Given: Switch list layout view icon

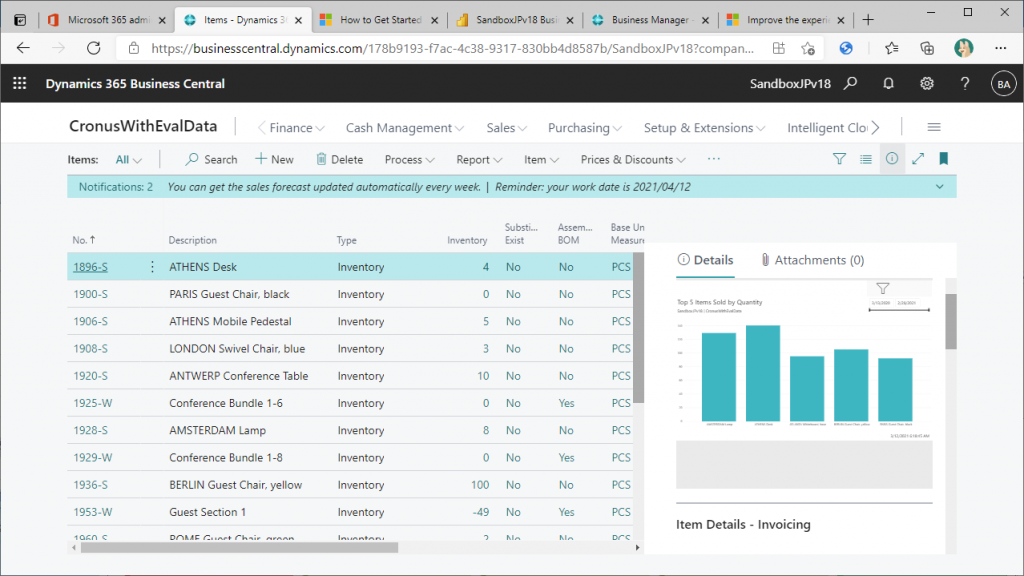Looking at the screenshot, I should pyautogui.click(x=866, y=159).
